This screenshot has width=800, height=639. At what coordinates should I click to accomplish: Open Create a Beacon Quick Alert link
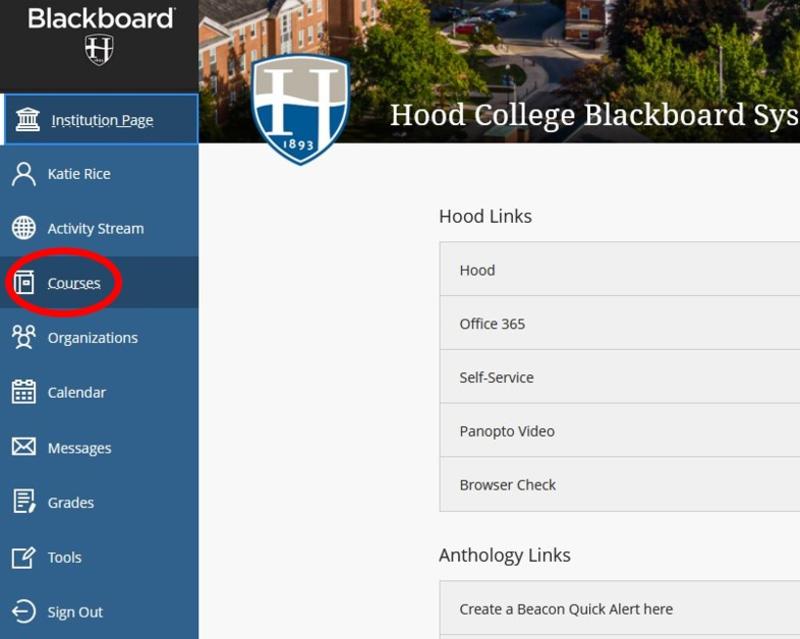pos(619,608)
